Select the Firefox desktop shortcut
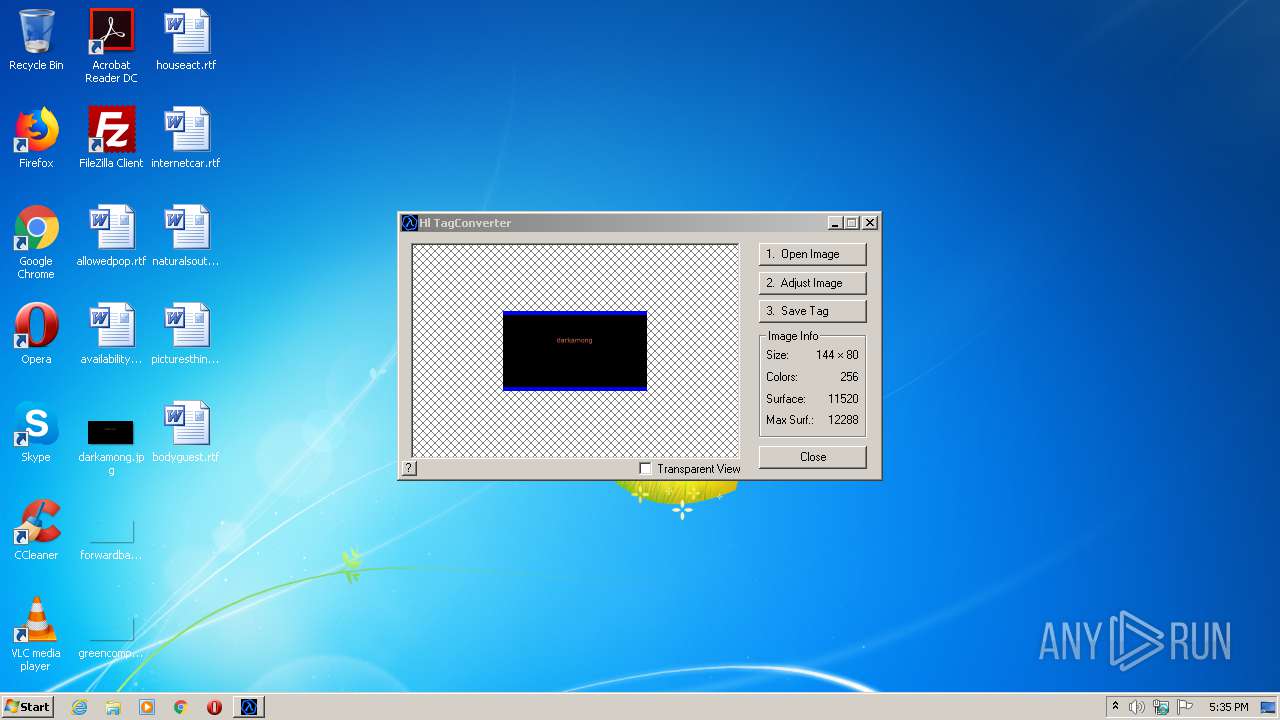 click(x=36, y=138)
